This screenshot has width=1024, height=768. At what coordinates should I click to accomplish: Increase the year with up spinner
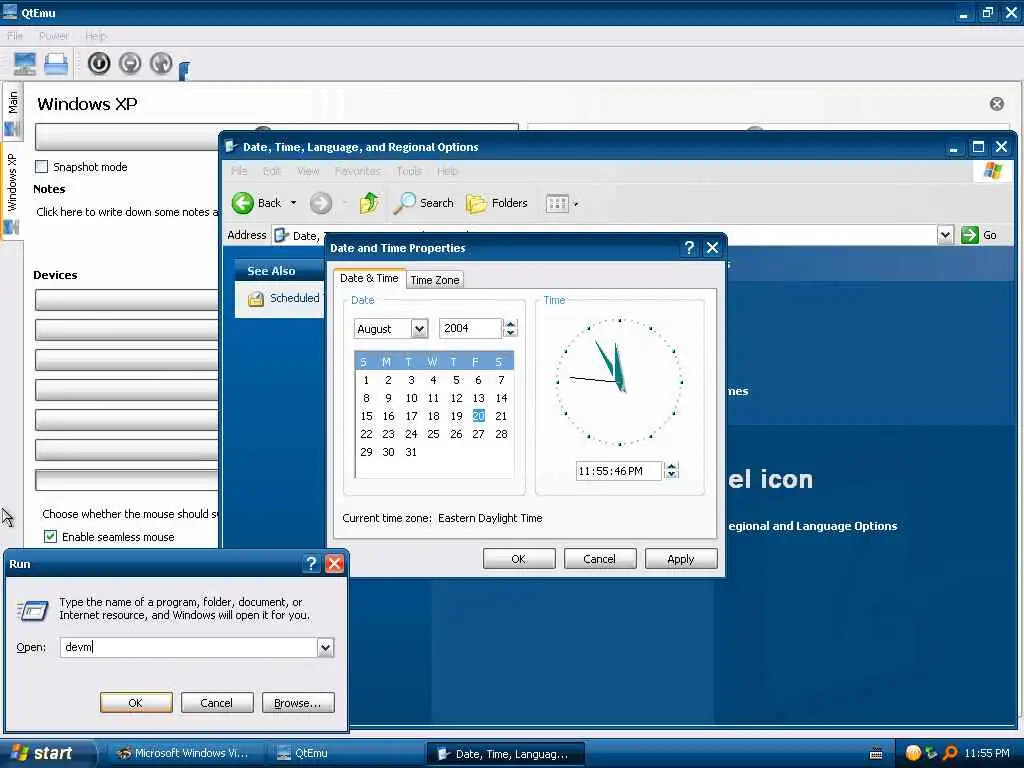(511, 324)
